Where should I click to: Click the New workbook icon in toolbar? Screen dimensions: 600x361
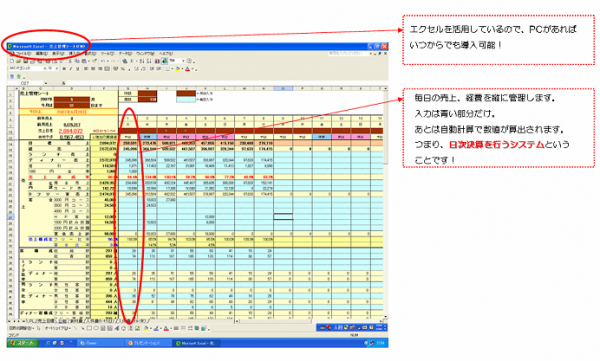pyautogui.click(x=11, y=61)
